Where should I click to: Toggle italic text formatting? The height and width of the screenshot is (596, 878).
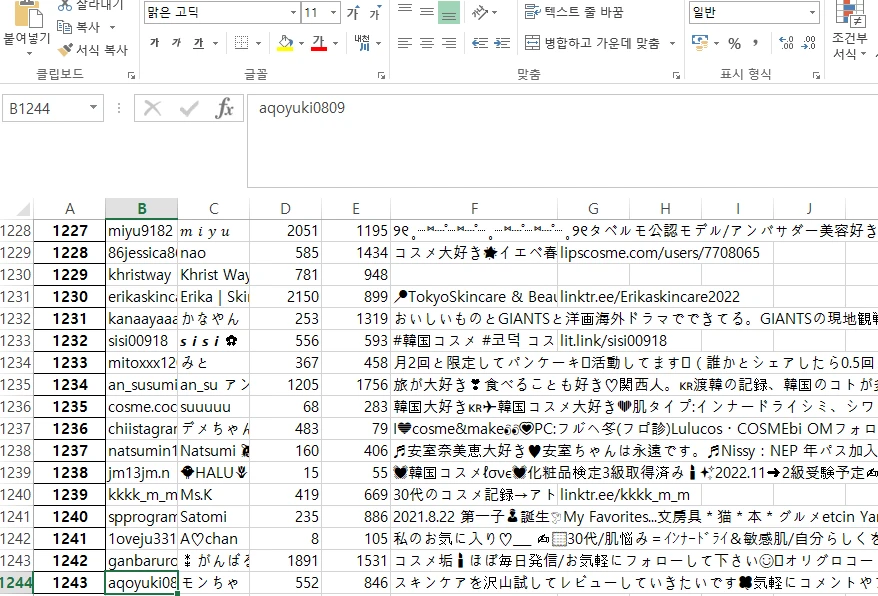coord(176,43)
